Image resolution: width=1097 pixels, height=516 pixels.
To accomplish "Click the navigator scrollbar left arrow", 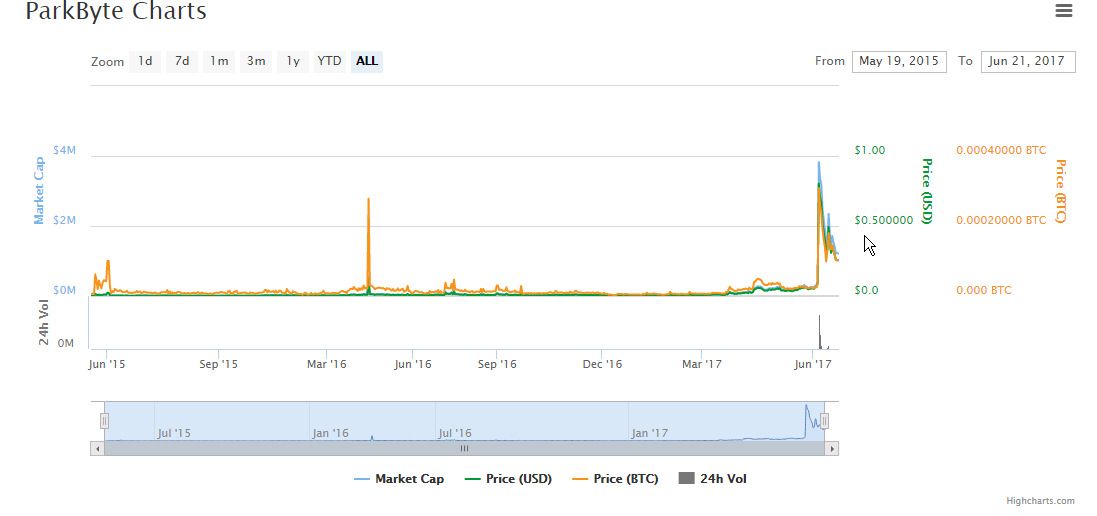I will pos(97,449).
